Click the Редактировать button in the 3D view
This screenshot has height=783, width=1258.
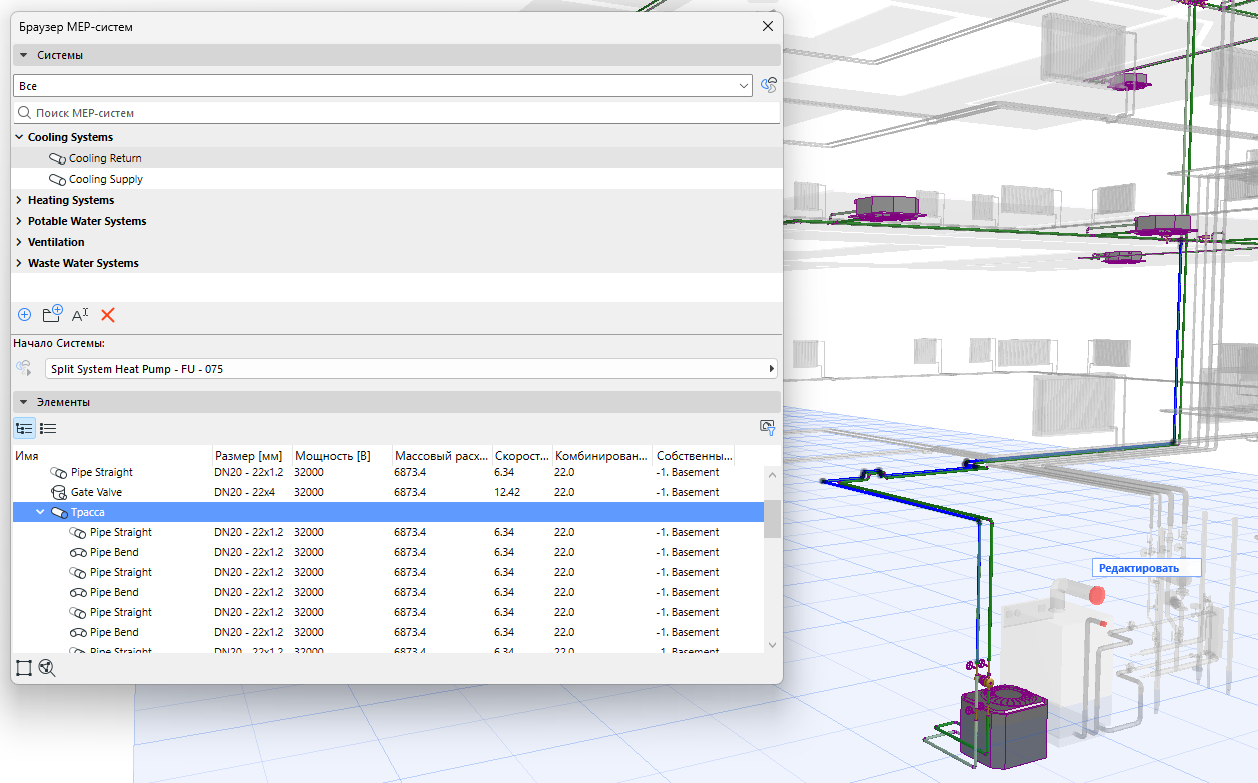tap(1139, 568)
